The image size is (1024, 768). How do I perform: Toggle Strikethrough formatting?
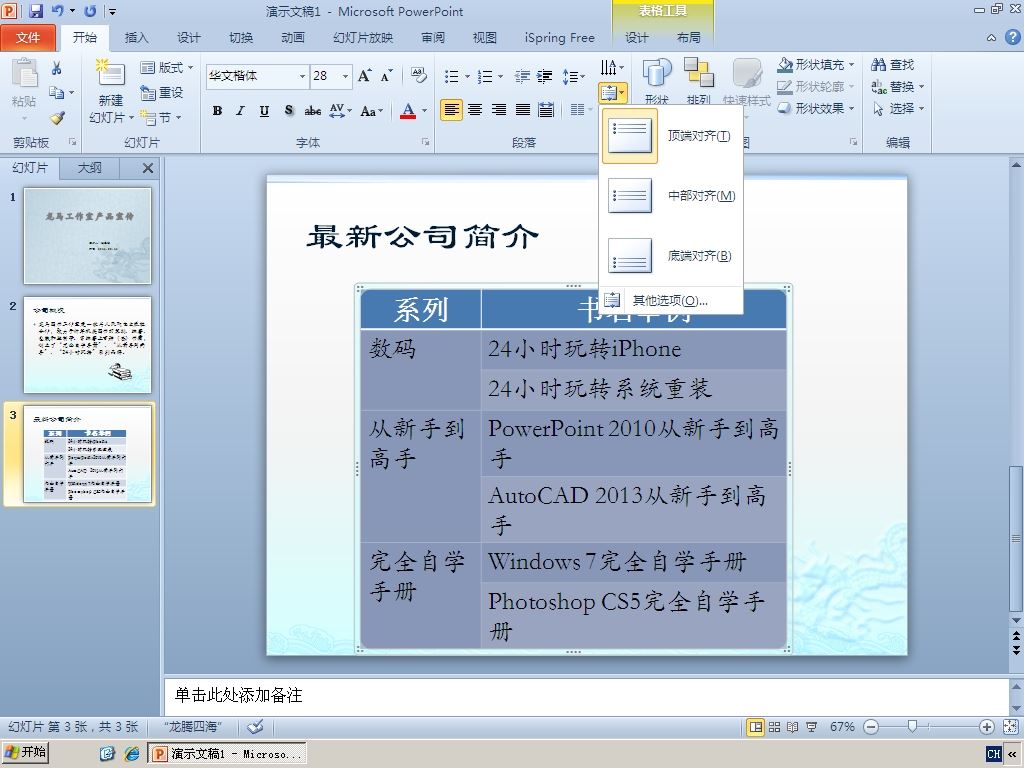pos(313,111)
